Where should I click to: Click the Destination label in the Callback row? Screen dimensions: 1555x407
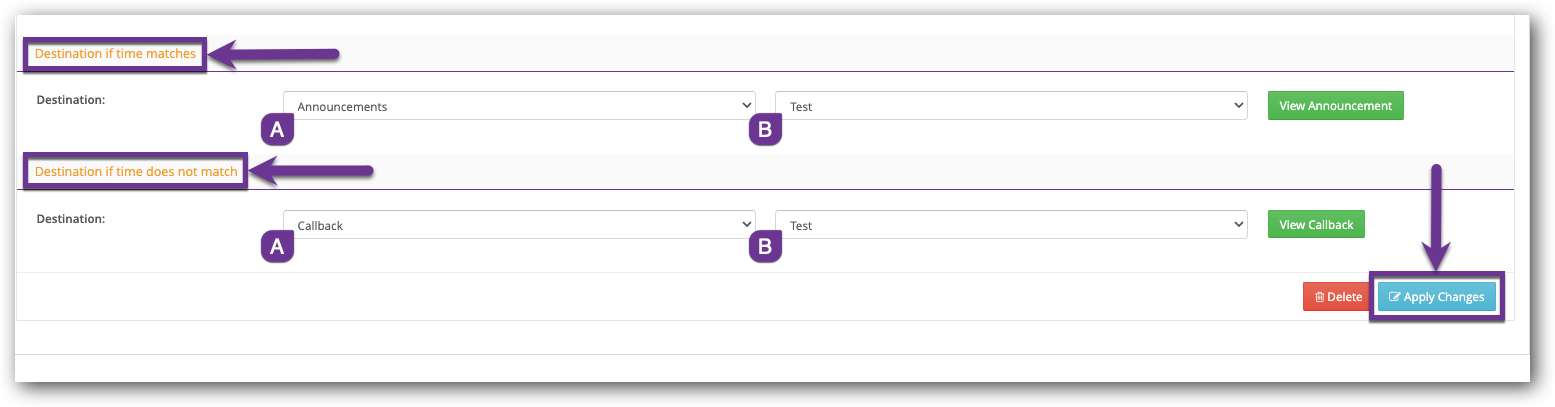(71, 218)
